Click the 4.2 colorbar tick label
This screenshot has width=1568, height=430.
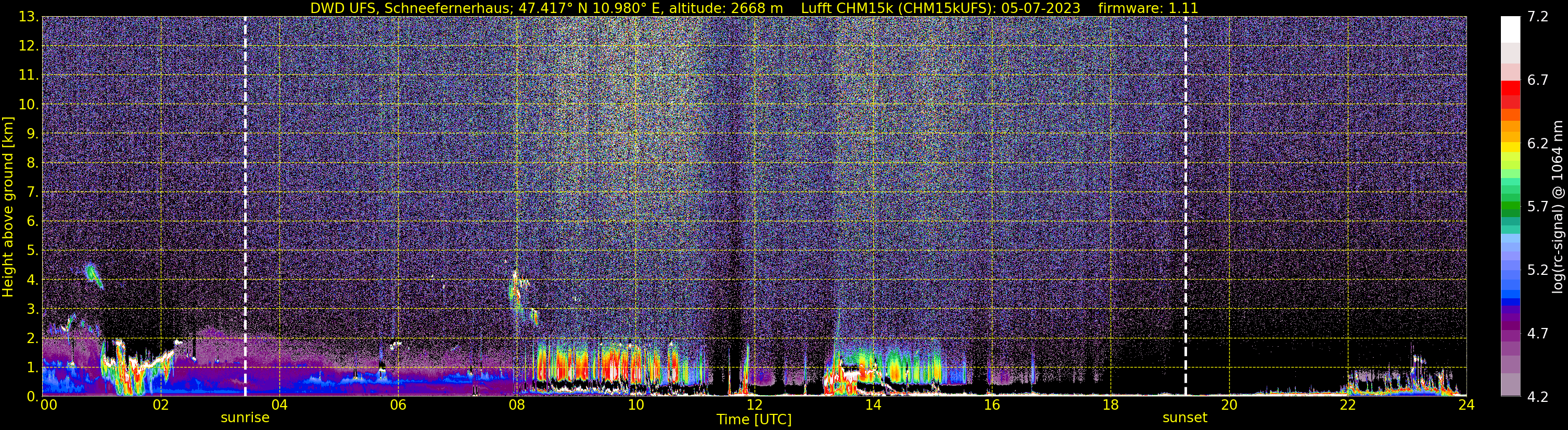tap(1538, 397)
